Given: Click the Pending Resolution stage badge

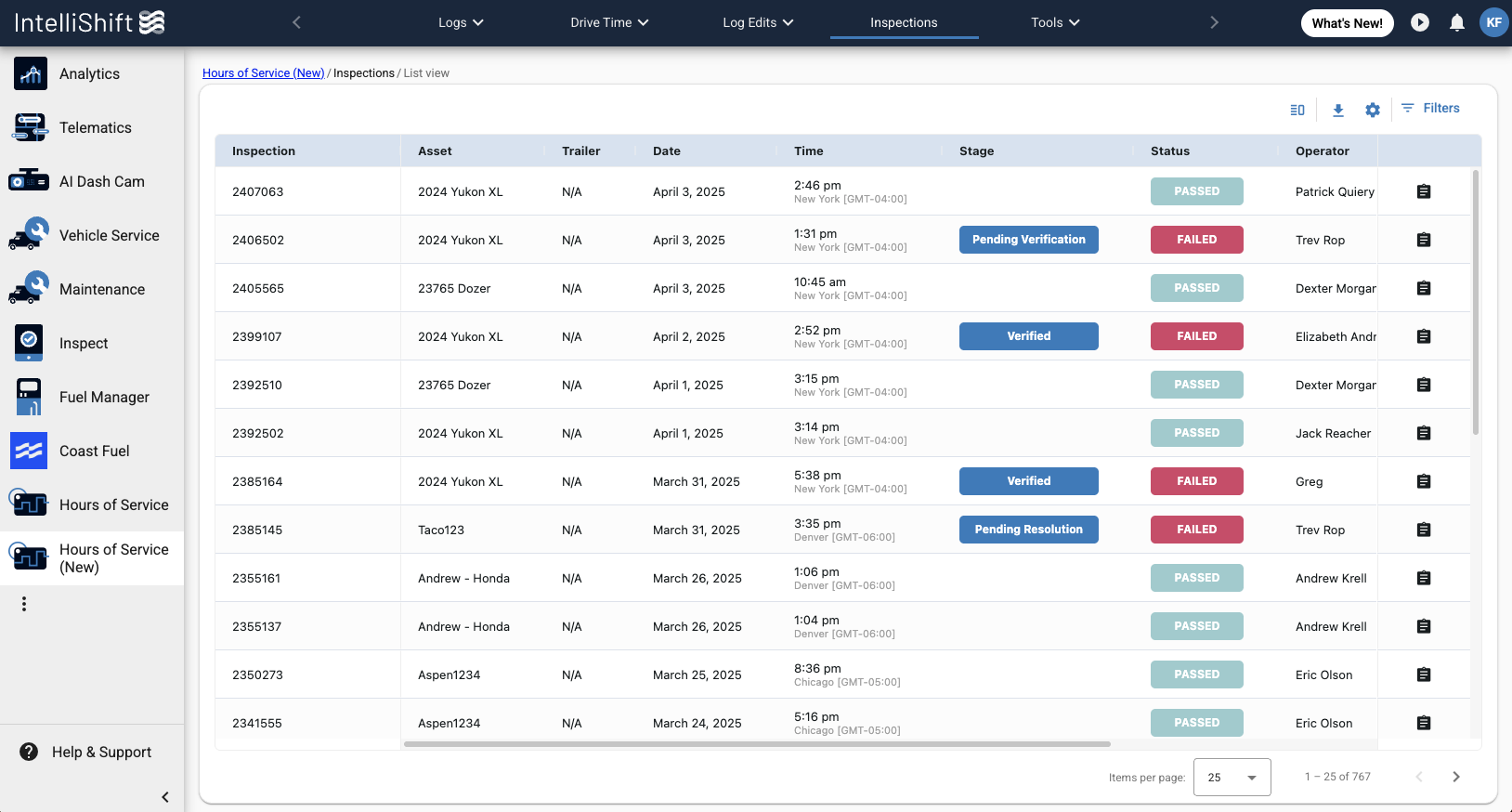Looking at the screenshot, I should 1029,530.
